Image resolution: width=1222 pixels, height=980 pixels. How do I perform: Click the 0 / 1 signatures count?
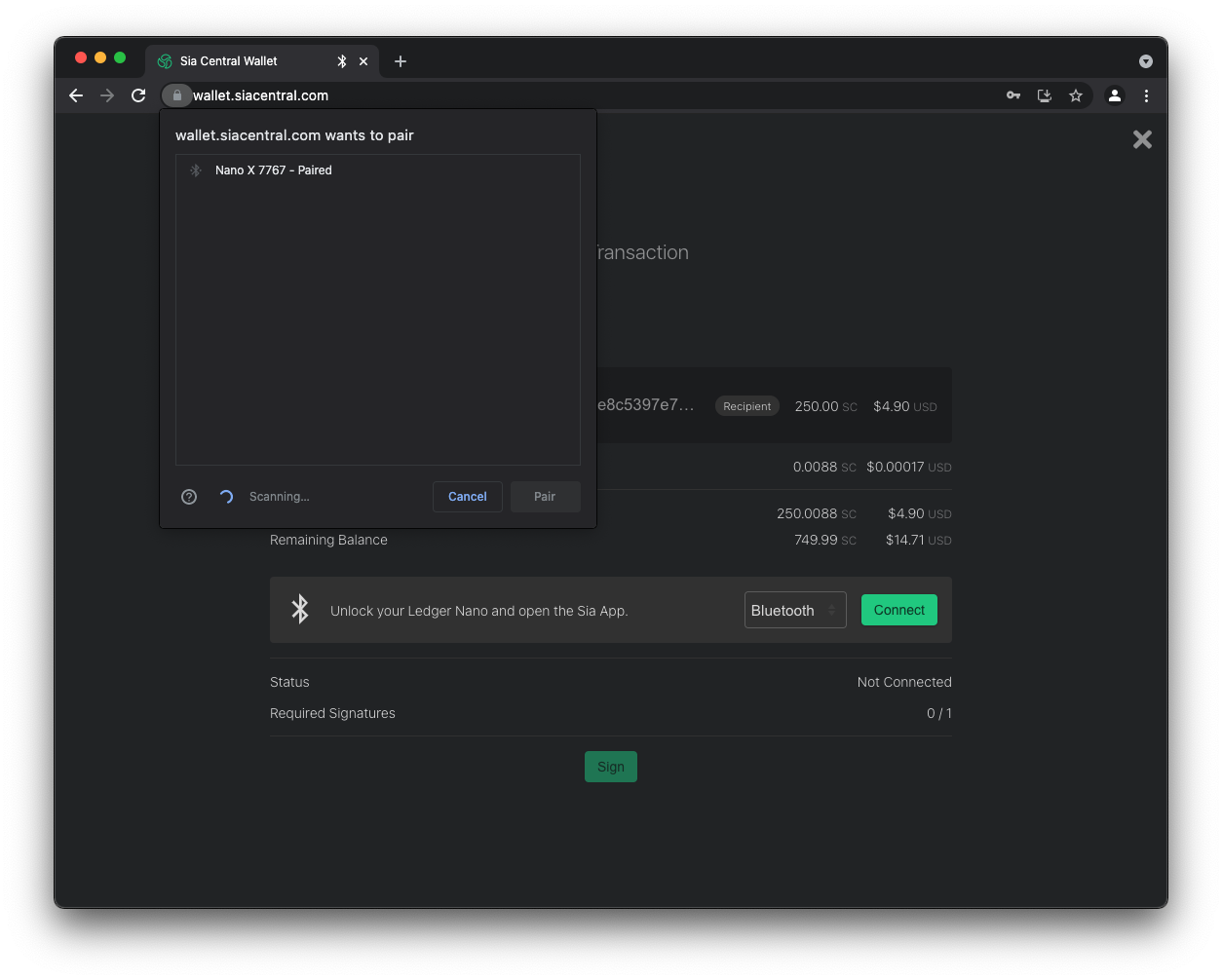pyautogui.click(x=939, y=713)
